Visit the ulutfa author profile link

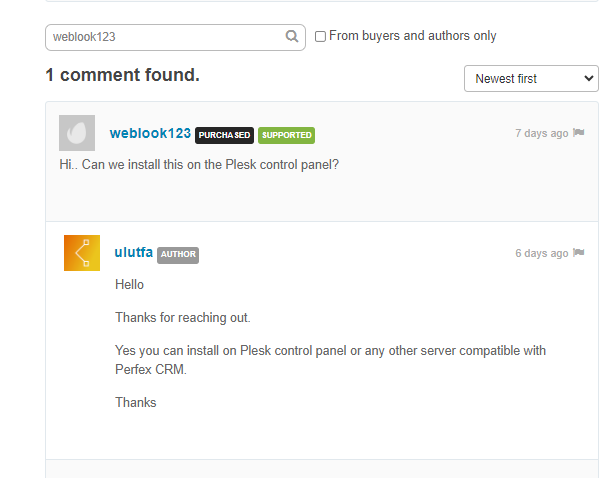click(x=133, y=252)
